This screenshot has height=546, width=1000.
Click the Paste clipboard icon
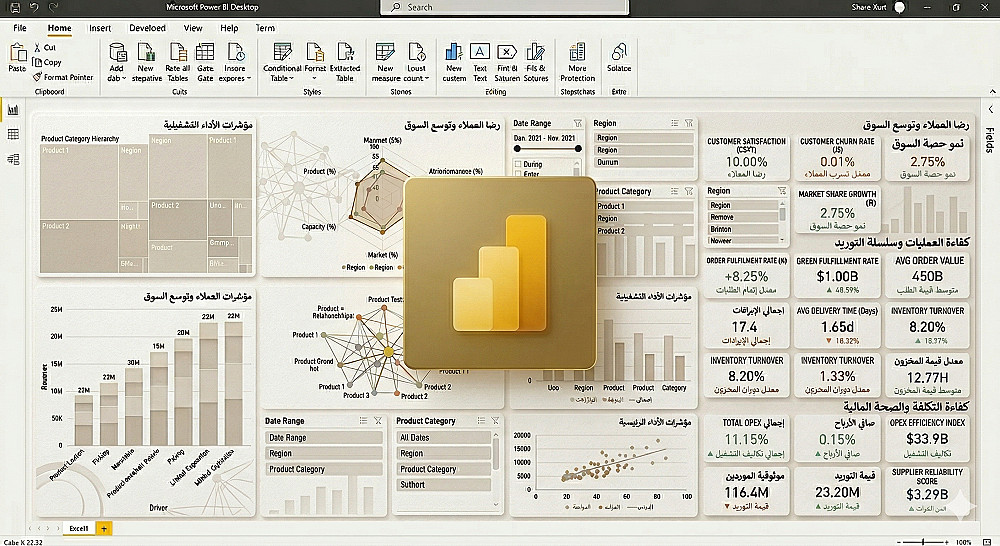click(17, 53)
